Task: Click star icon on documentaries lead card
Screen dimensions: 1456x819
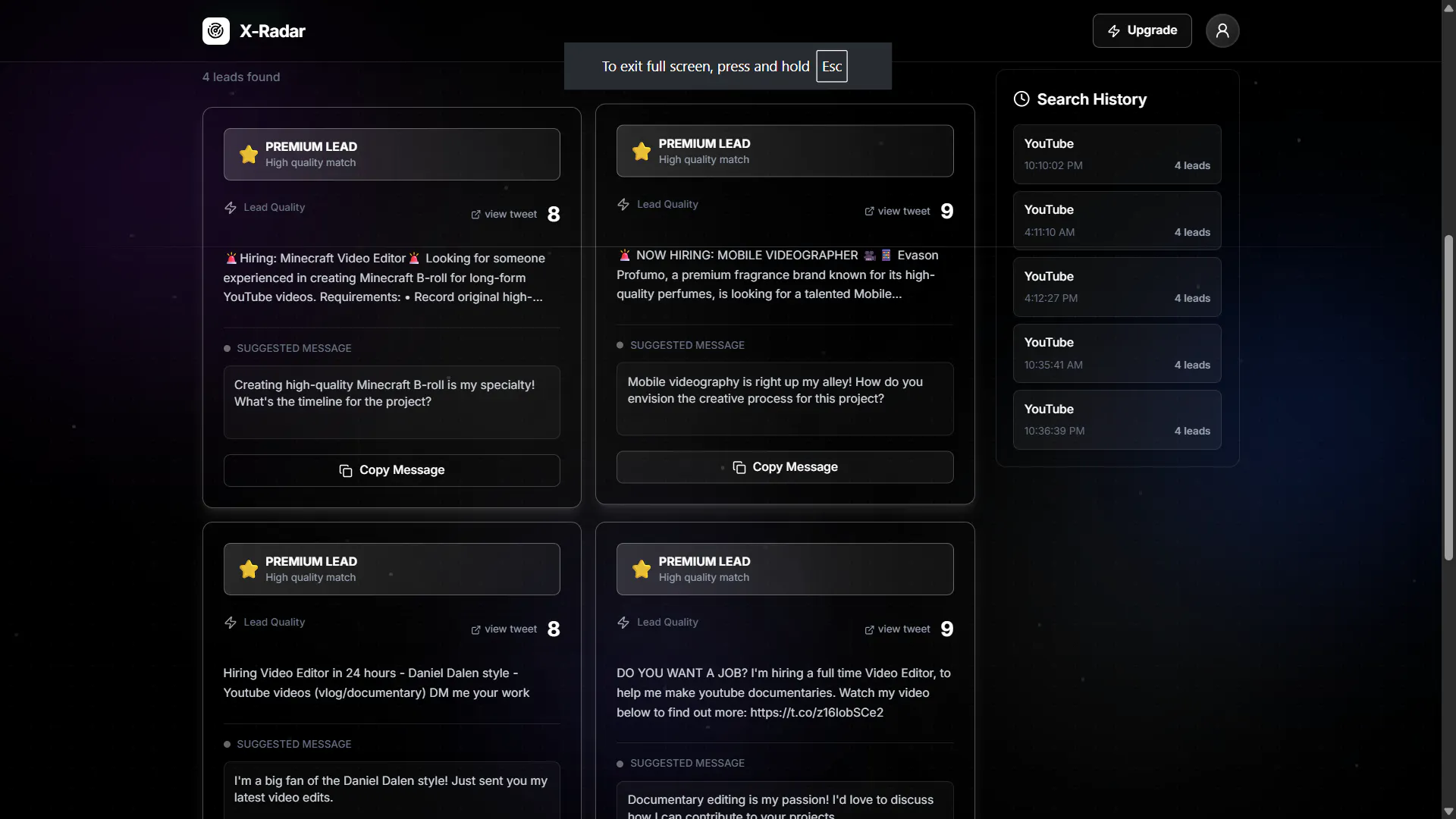Action: pyautogui.click(x=642, y=570)
